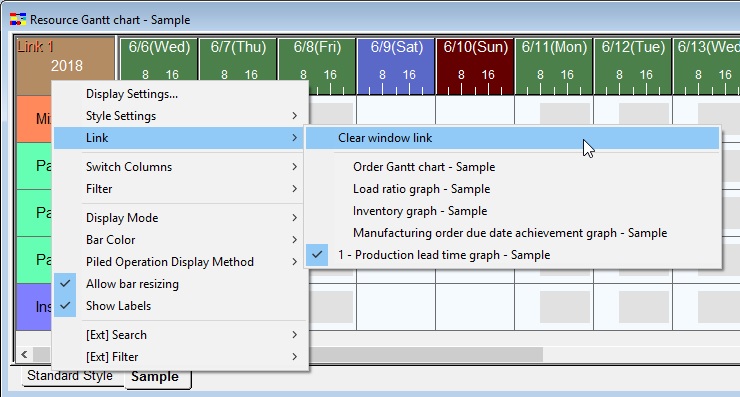Expand arrow beside Style Settings

click(294, 116)
